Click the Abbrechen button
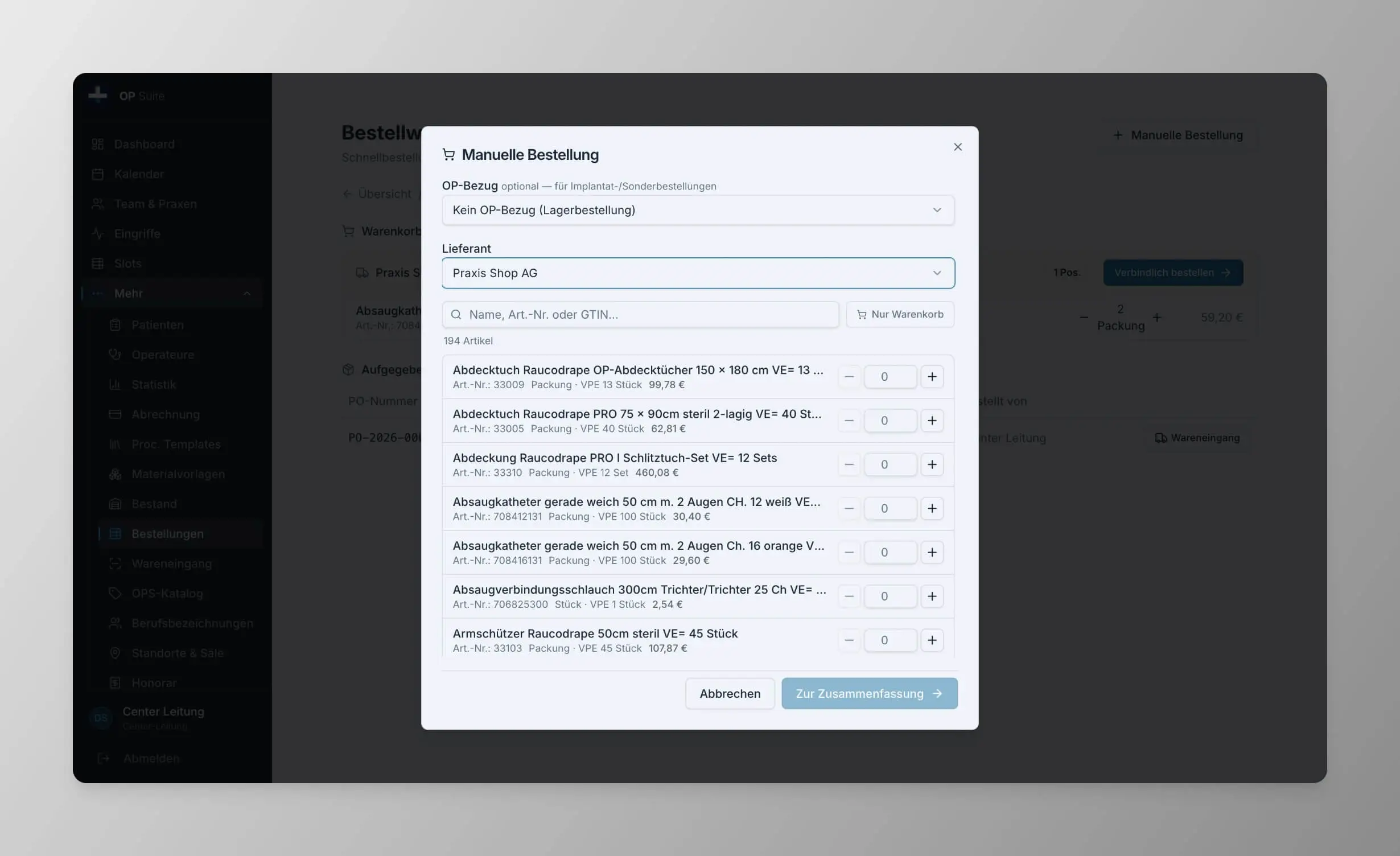 730,693
